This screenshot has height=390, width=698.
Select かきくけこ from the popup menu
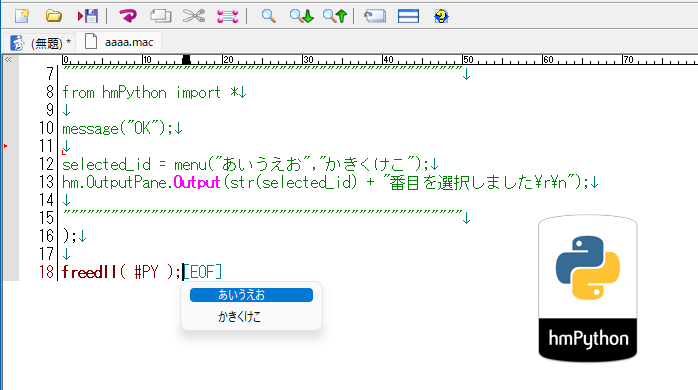click(x=252, y=317)
